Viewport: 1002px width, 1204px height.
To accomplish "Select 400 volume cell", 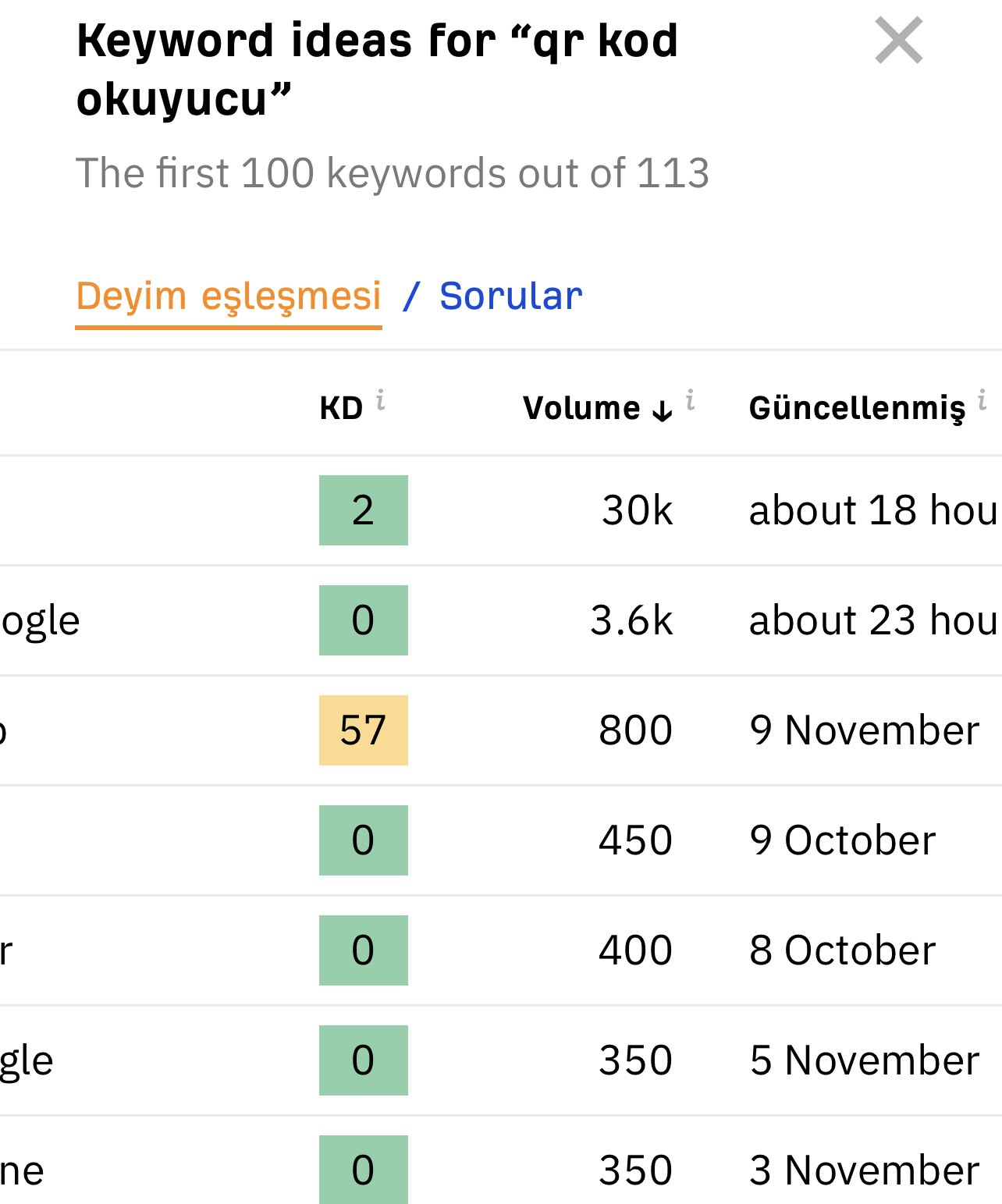I will (635, 950).
